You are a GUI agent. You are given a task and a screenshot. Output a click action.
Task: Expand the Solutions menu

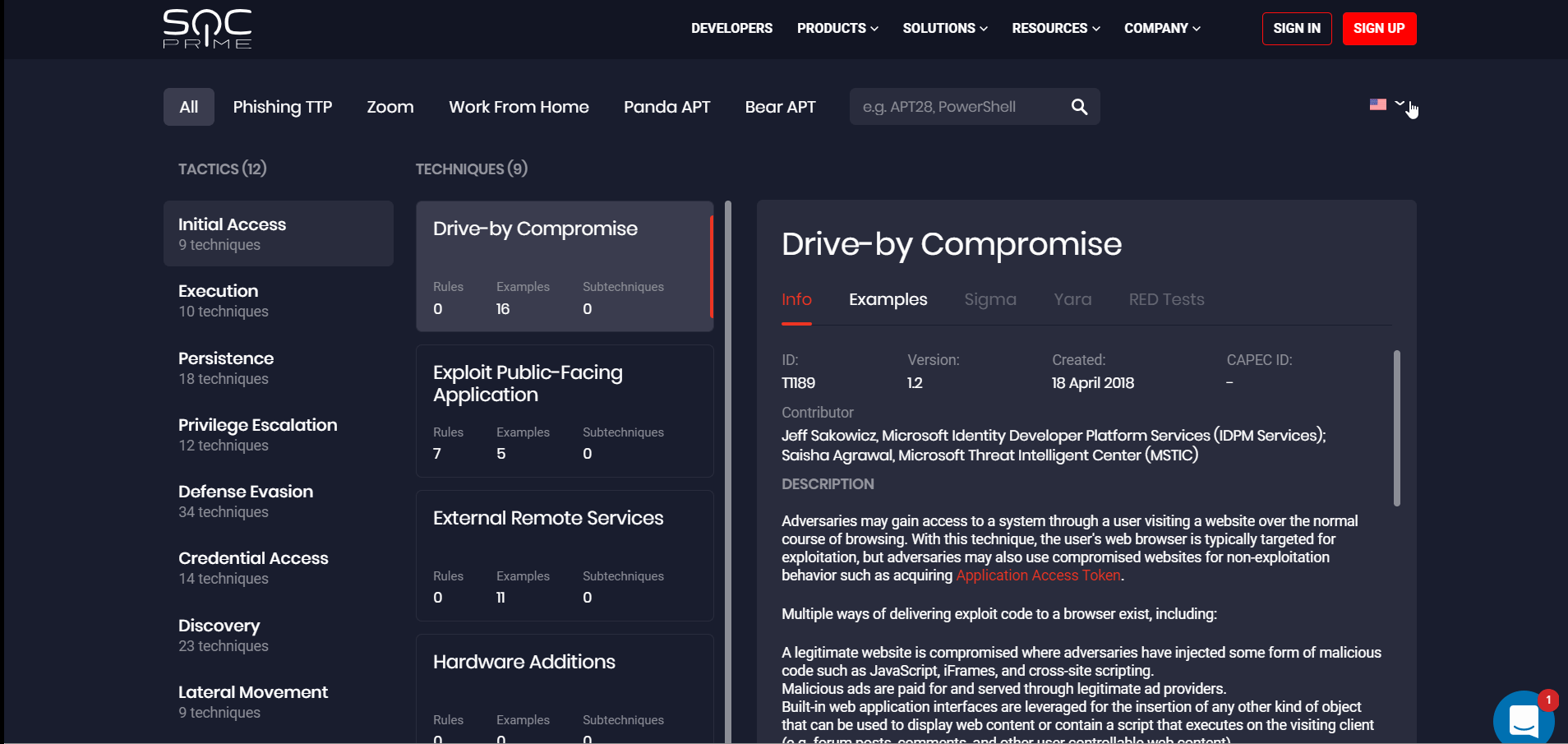[x=944, y=29]
